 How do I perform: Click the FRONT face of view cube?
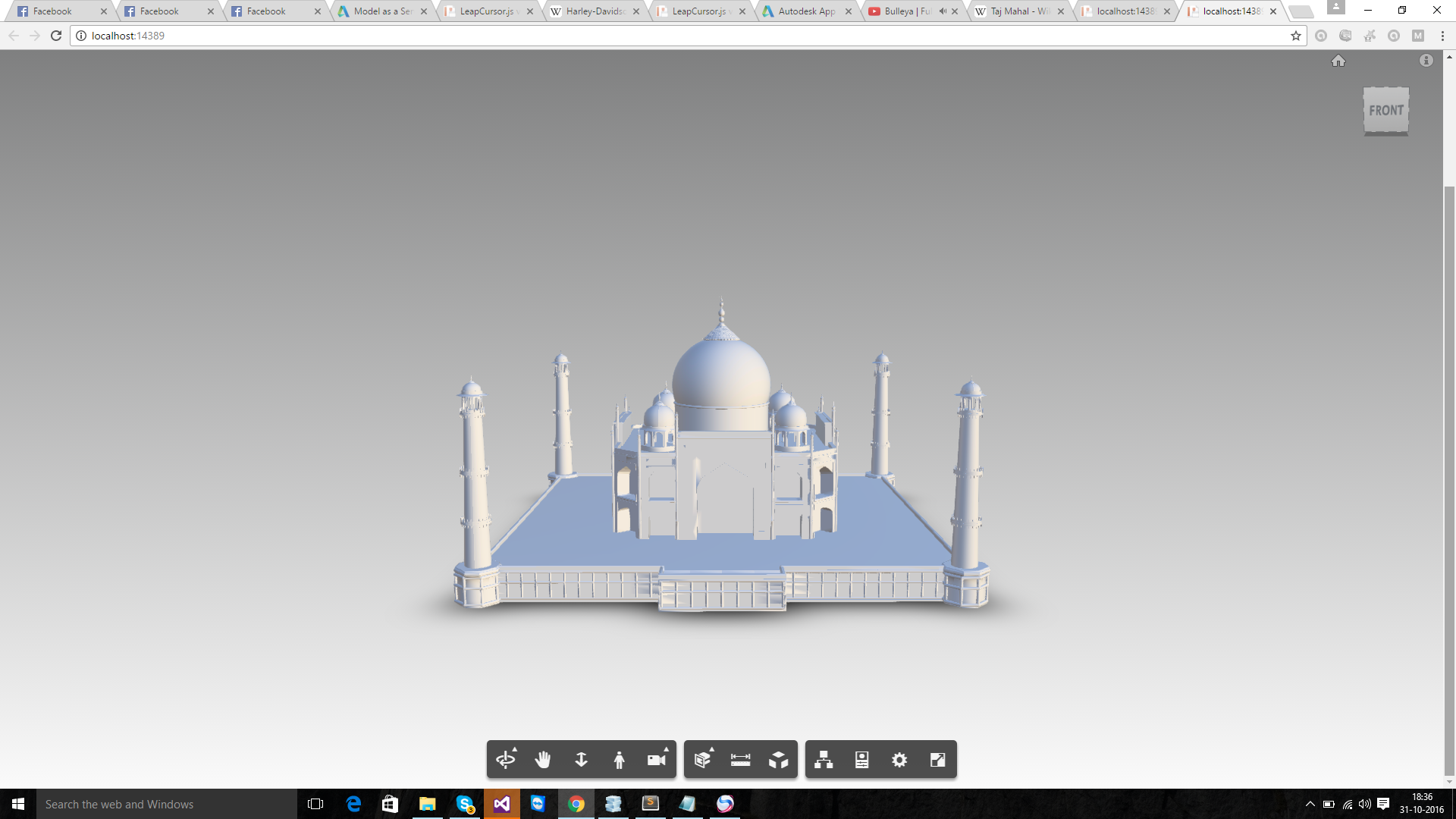(x=1385, y=111)
